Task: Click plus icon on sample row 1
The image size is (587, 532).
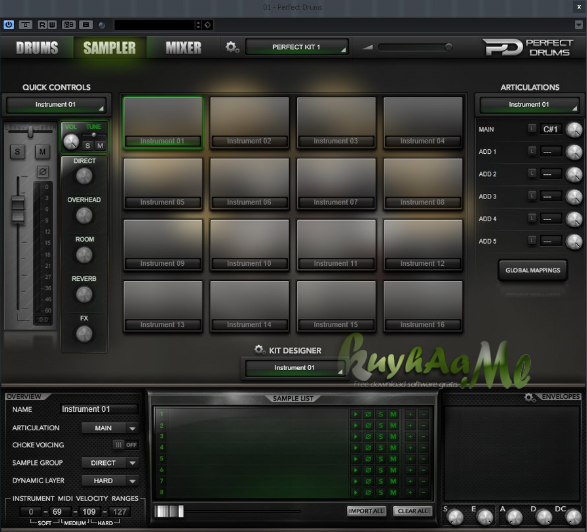Action: [410, 414]
